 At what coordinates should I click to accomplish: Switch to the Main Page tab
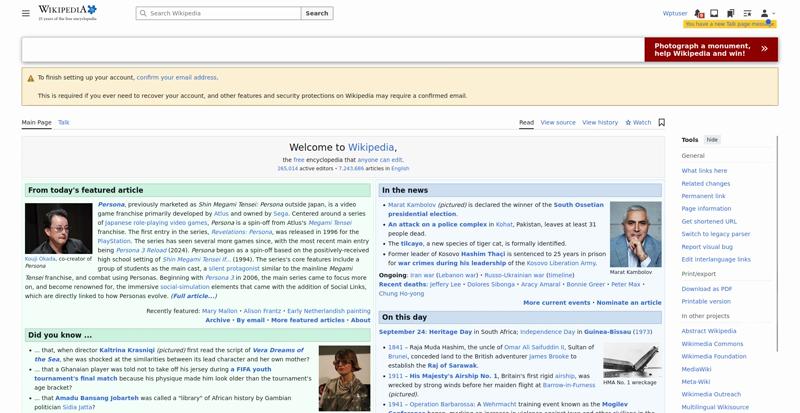(37, 123)
